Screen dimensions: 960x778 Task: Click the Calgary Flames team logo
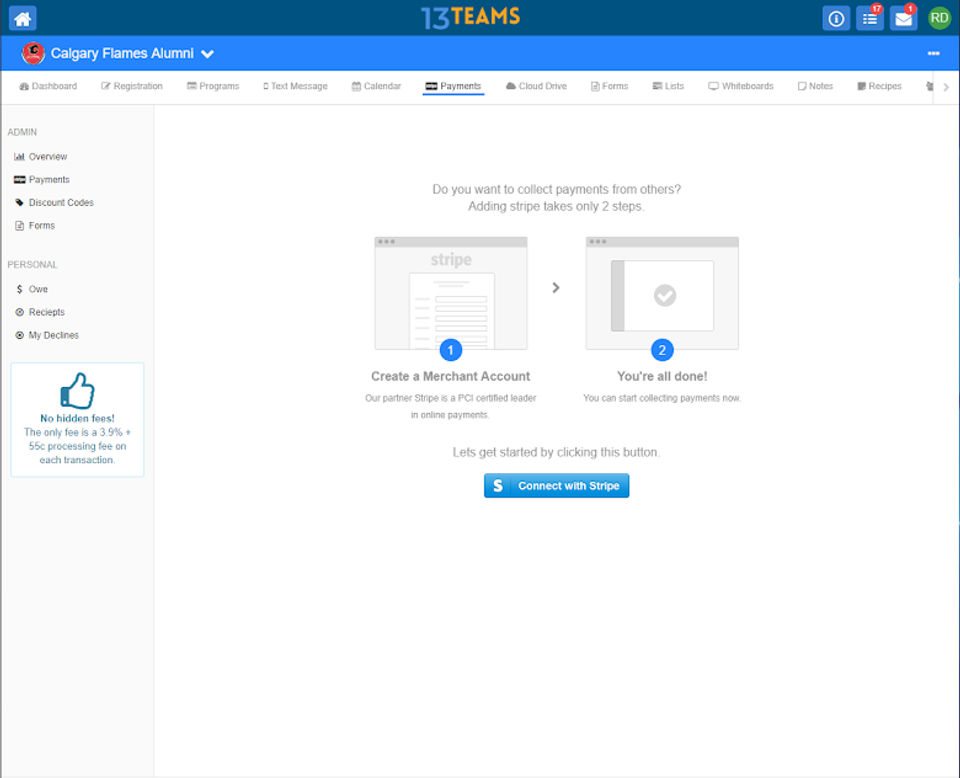point(33,53)
